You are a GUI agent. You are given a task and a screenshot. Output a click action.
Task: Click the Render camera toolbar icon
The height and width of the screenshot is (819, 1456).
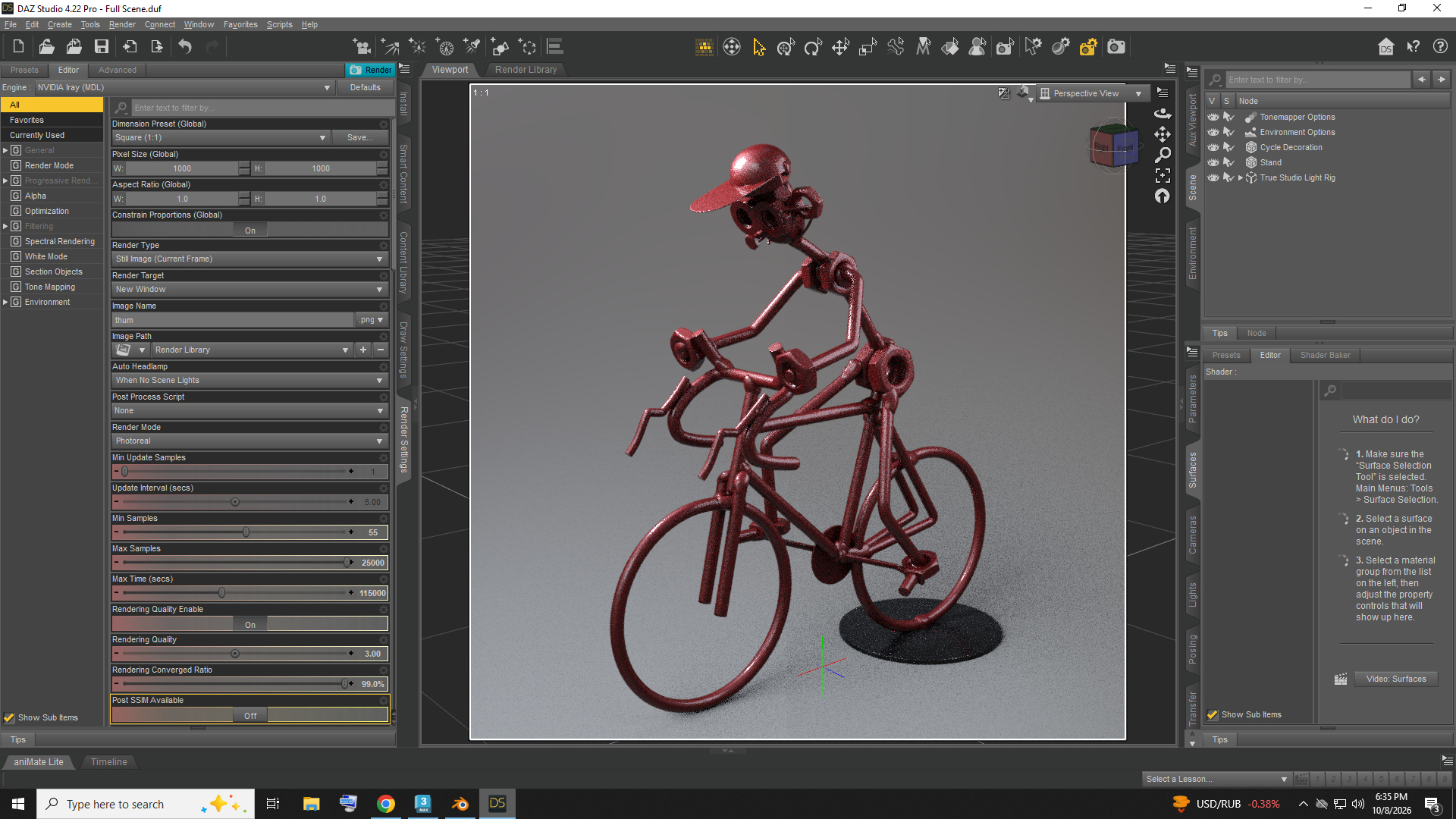1116,47
